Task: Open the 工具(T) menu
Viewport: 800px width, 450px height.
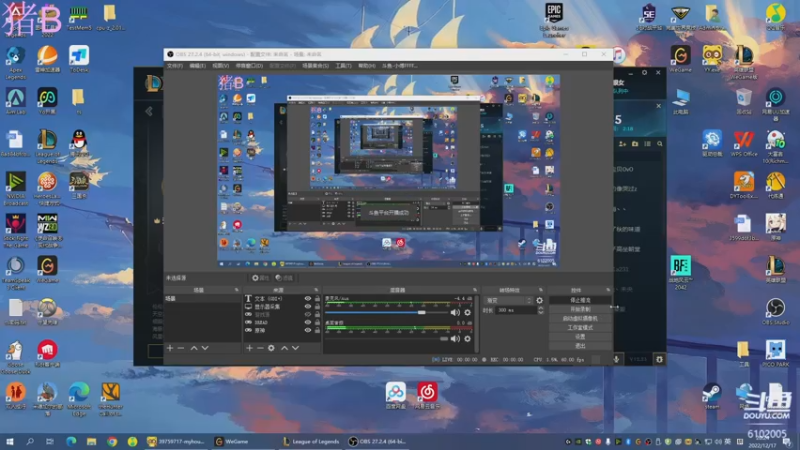Action: click(343, 66)
